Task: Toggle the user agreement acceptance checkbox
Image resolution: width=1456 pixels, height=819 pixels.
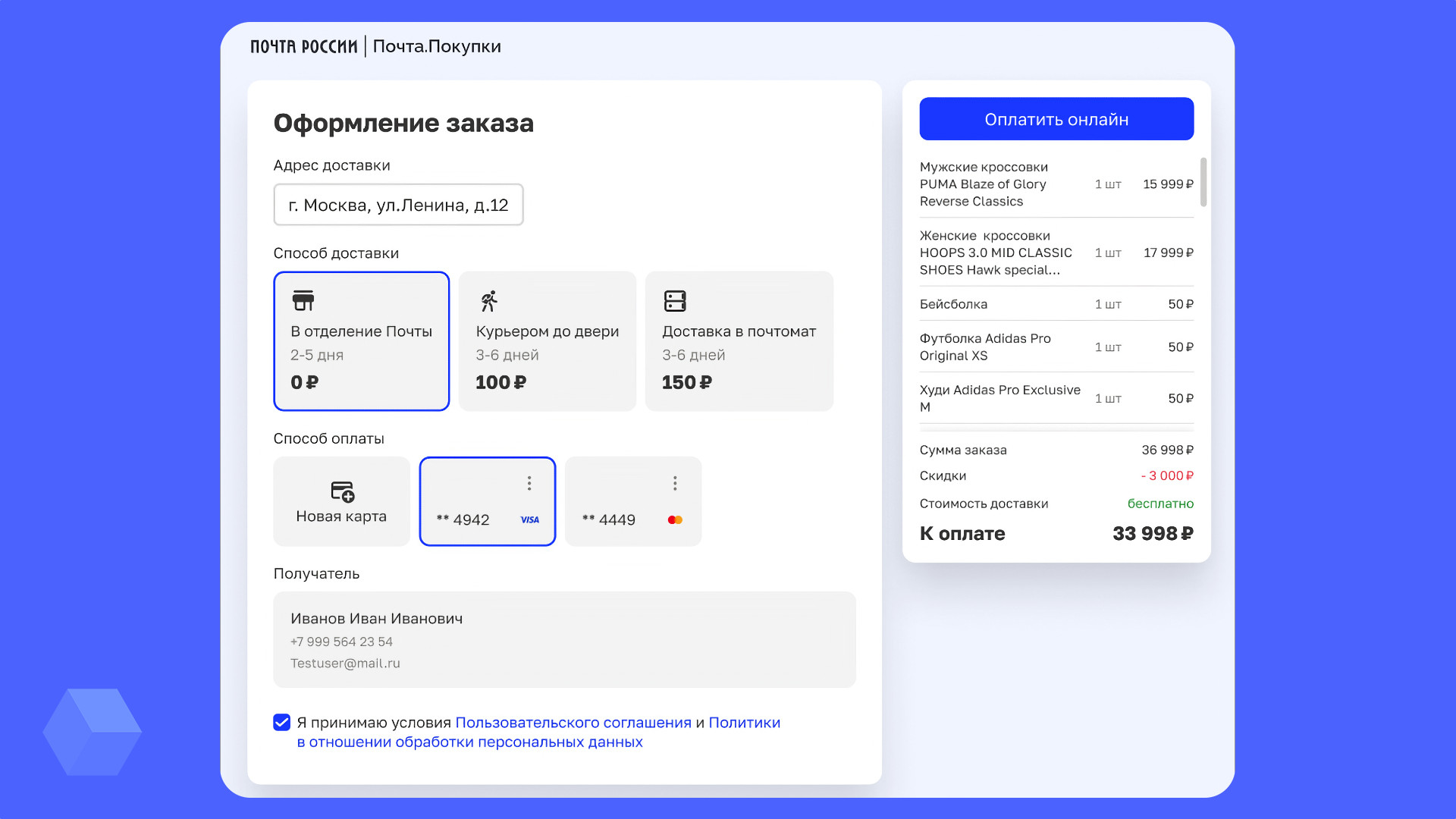Action: 281,722
